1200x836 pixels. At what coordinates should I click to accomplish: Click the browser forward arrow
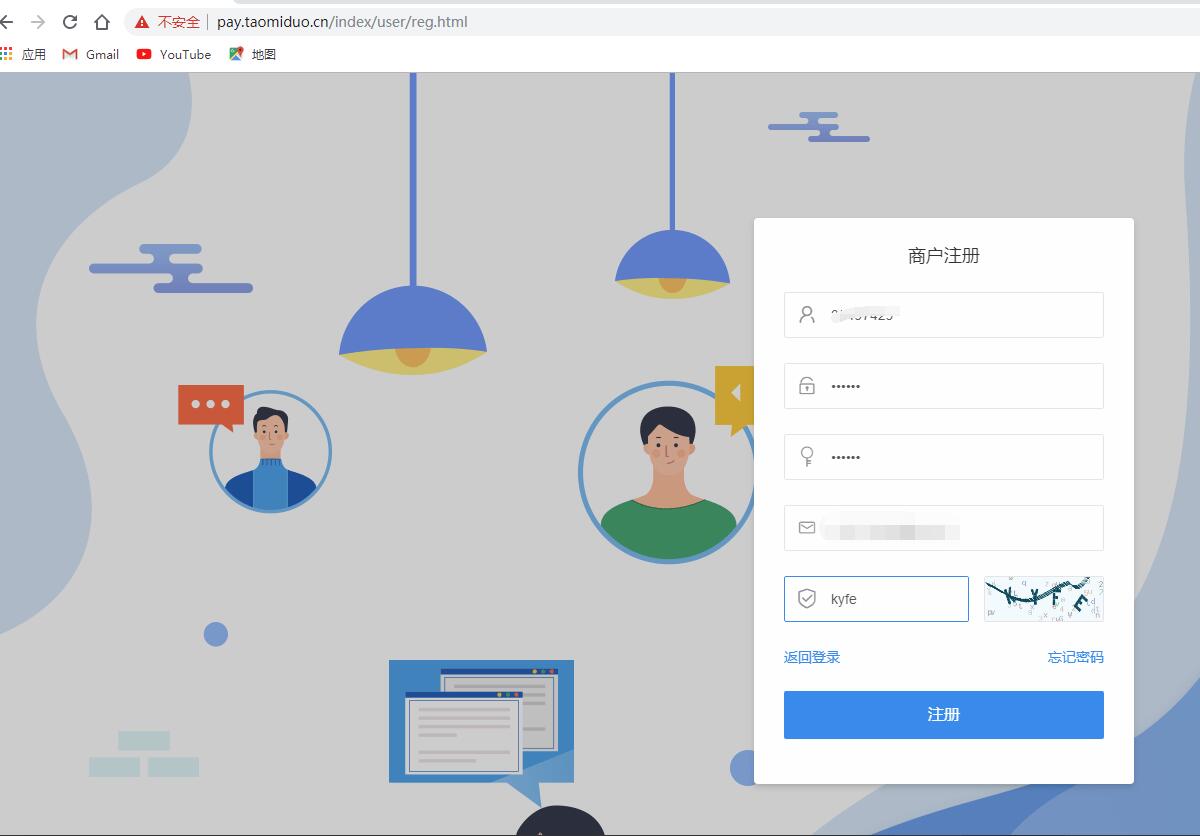pos(38,22)
